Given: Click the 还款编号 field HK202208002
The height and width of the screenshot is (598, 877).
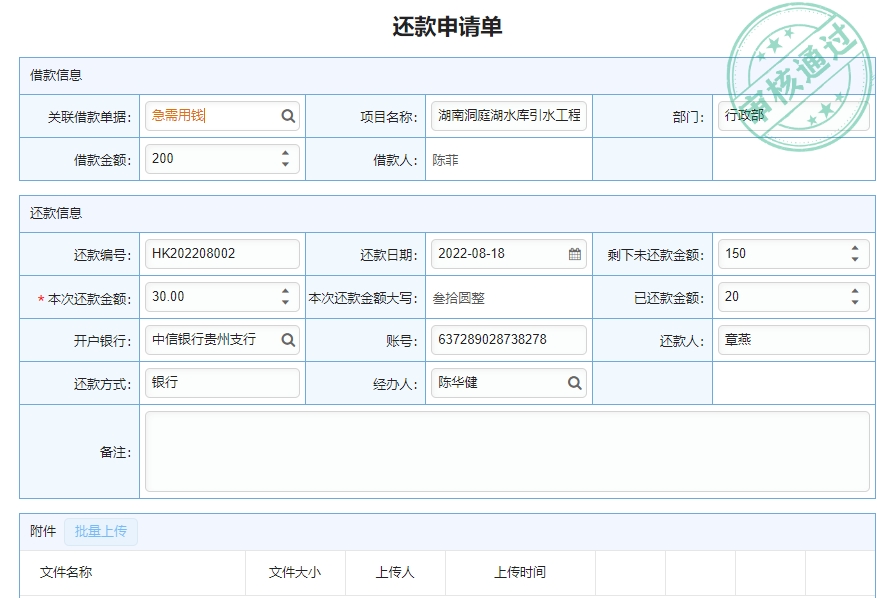Looking at the screenshot, I should coord(222,254).
